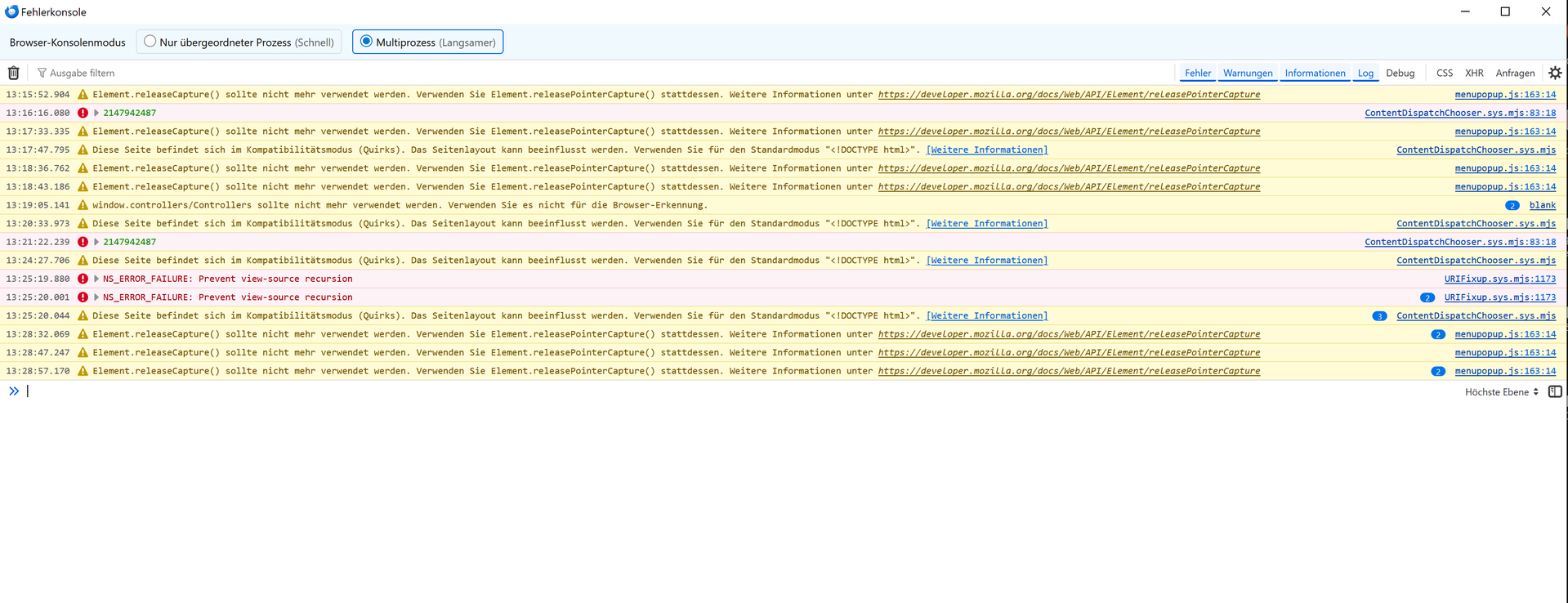Open Höchste Ebene context dropdown
The height and width of the screenshot is (603, 1568).
(x=1502, y=392)
